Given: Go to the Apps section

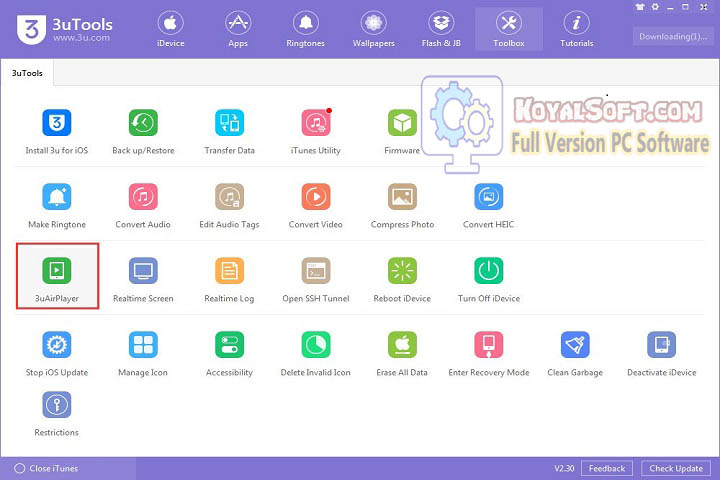Looking at the screenshot, I should coord(238,29).
